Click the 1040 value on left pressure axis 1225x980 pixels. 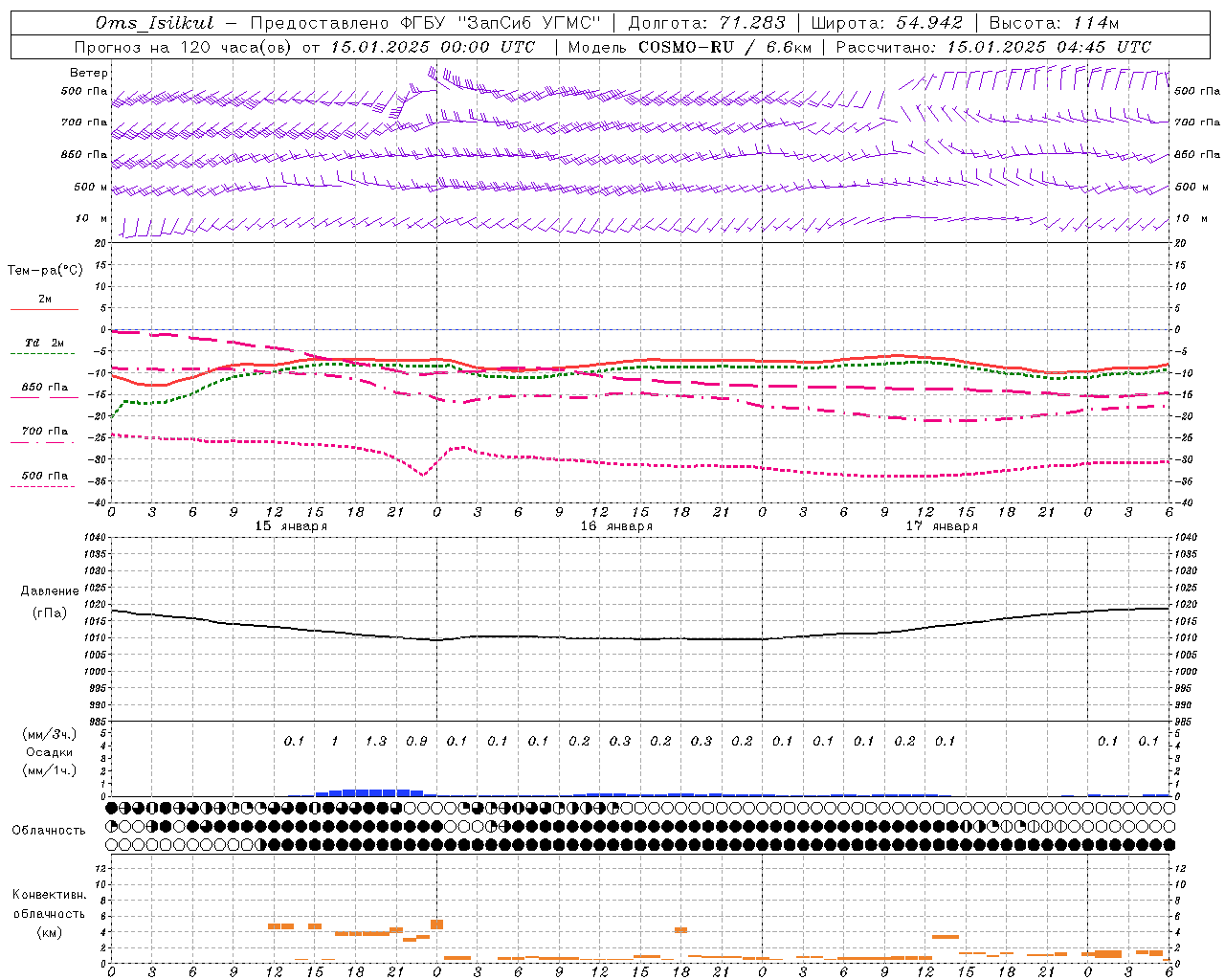(x=94, y=538)
